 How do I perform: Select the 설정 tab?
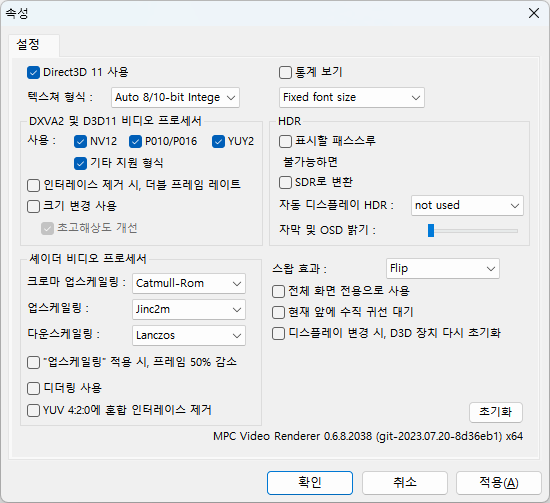pos(34,45)
